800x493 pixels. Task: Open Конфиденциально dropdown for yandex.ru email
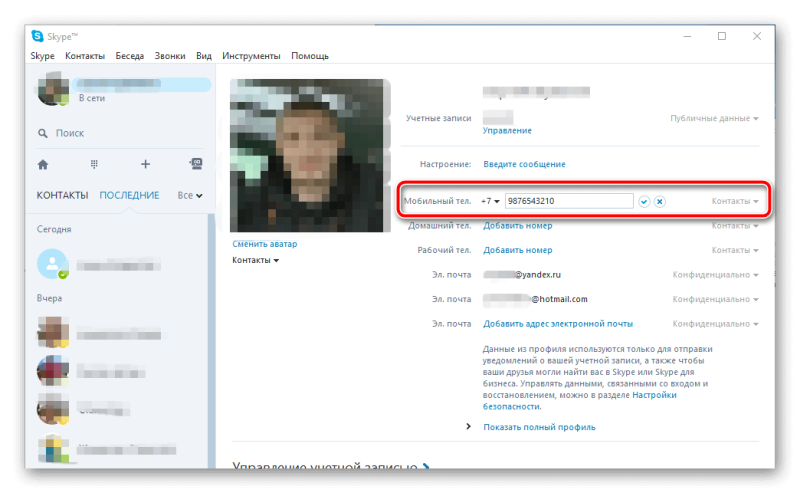click(715, 275)
